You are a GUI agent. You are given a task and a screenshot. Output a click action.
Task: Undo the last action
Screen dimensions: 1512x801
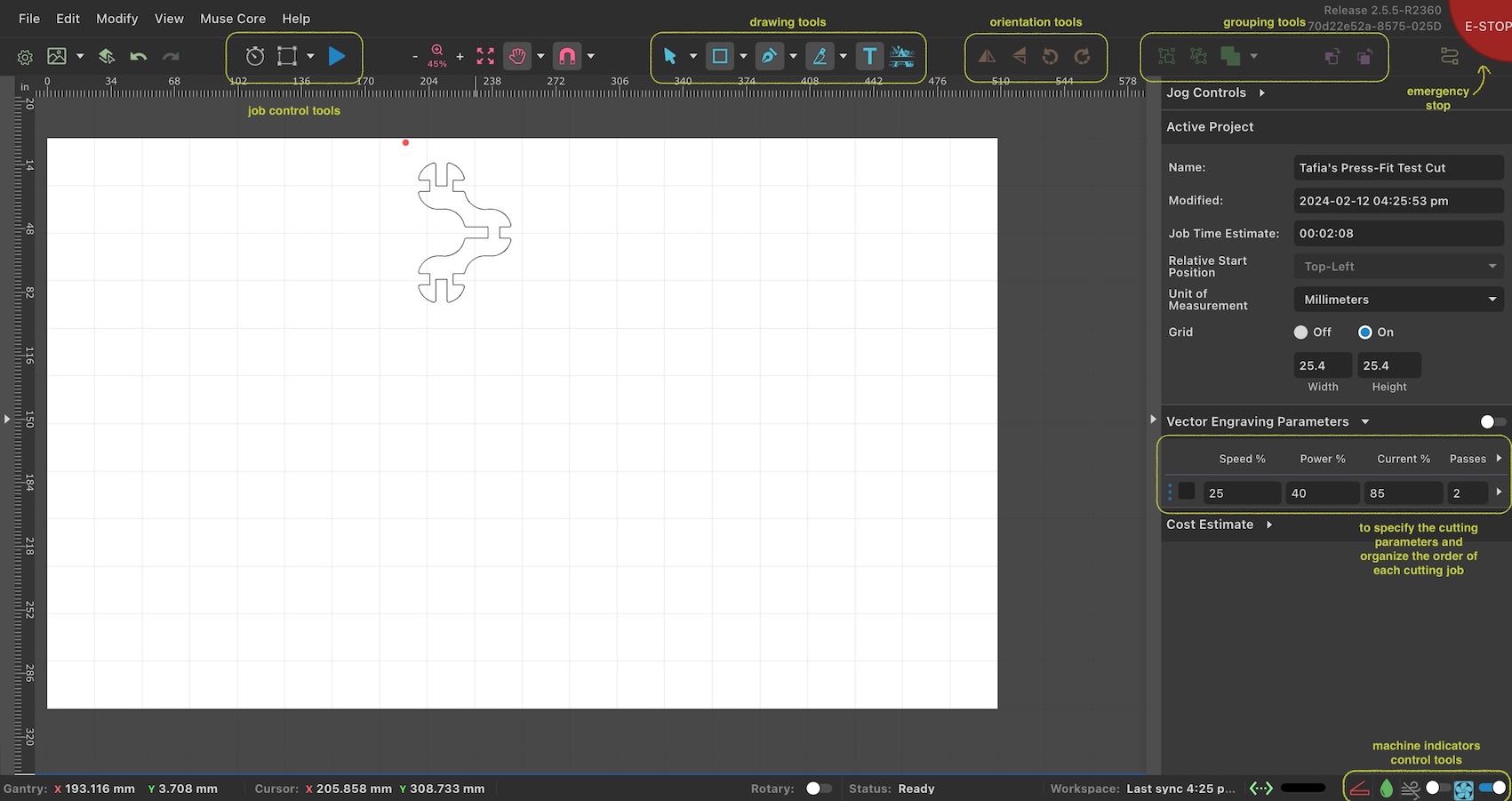(x=138, y=56)
